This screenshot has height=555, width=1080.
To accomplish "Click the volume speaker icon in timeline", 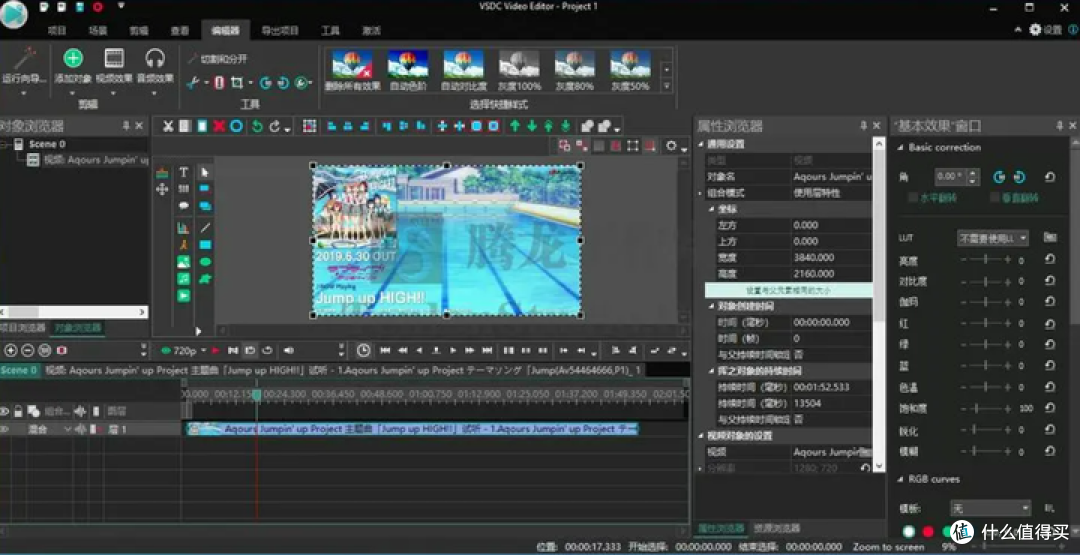I will tap(289, 350).
